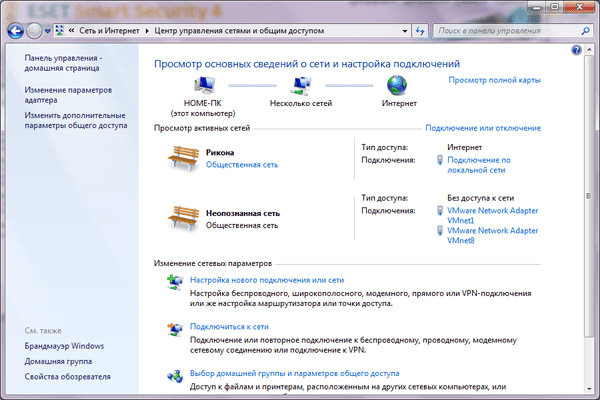Click the control panel icon in address bar

coord(60,31)
